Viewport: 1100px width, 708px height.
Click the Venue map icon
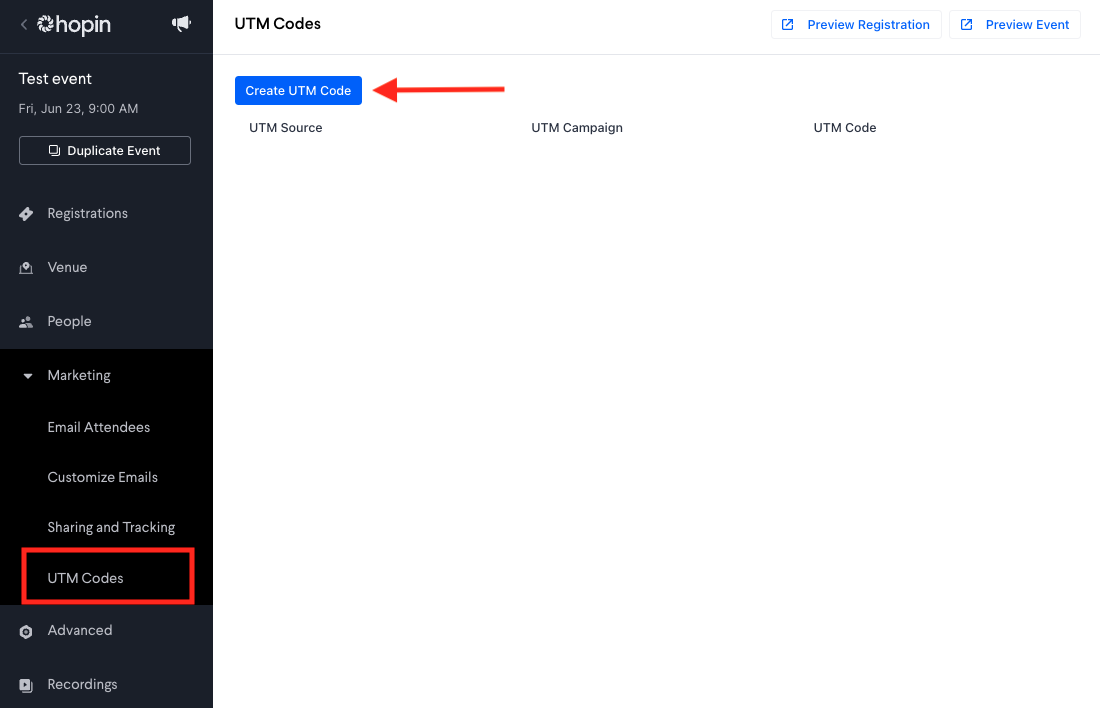click(26, 268)
